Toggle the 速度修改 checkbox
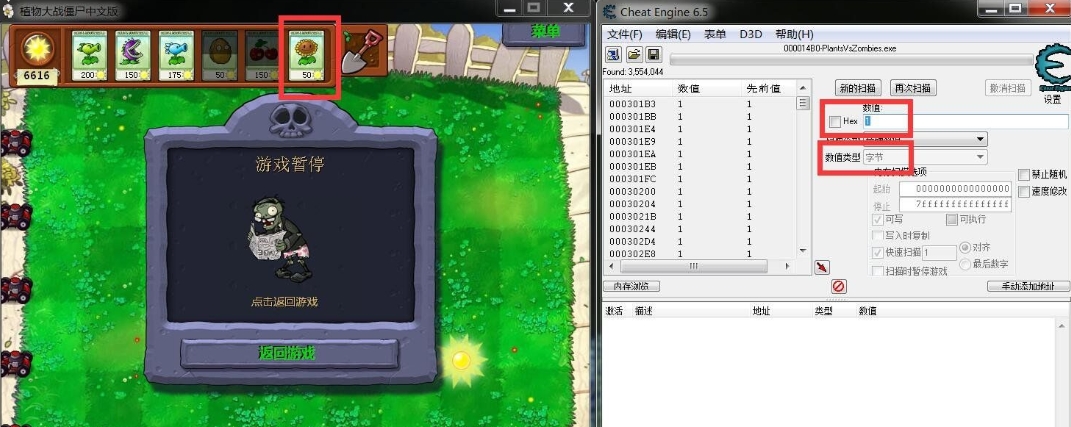Screen dimensions: 1071x427 (x=1024, y=192)
